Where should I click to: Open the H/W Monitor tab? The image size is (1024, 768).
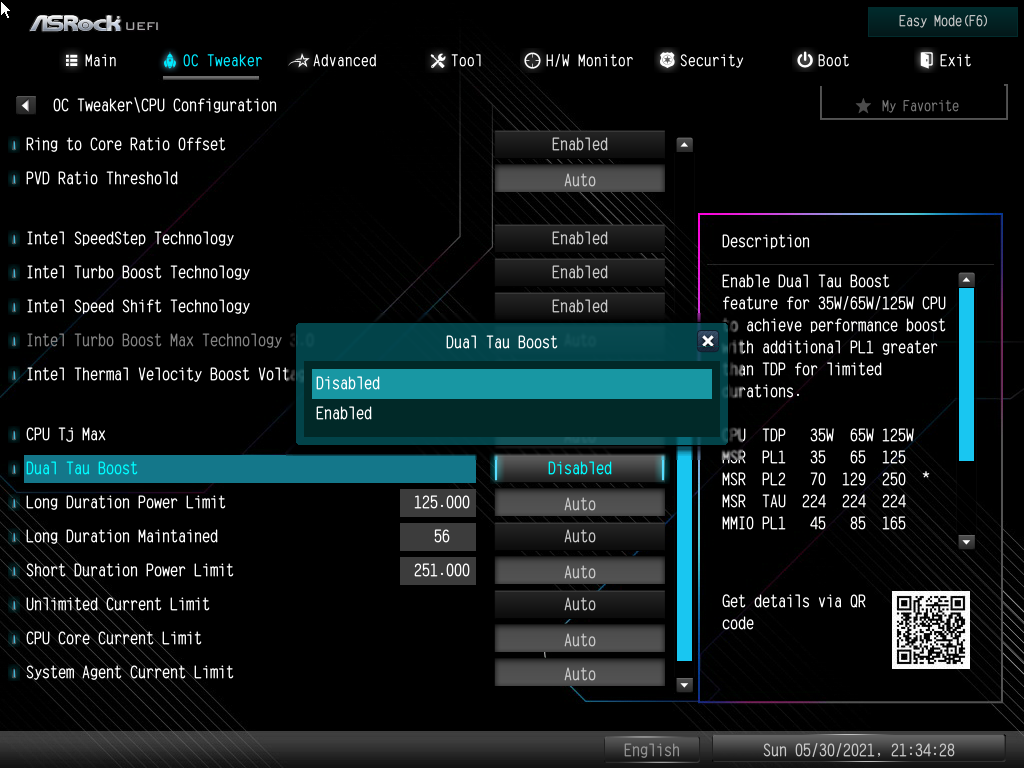pyautogui.click(x=578, y=61)
